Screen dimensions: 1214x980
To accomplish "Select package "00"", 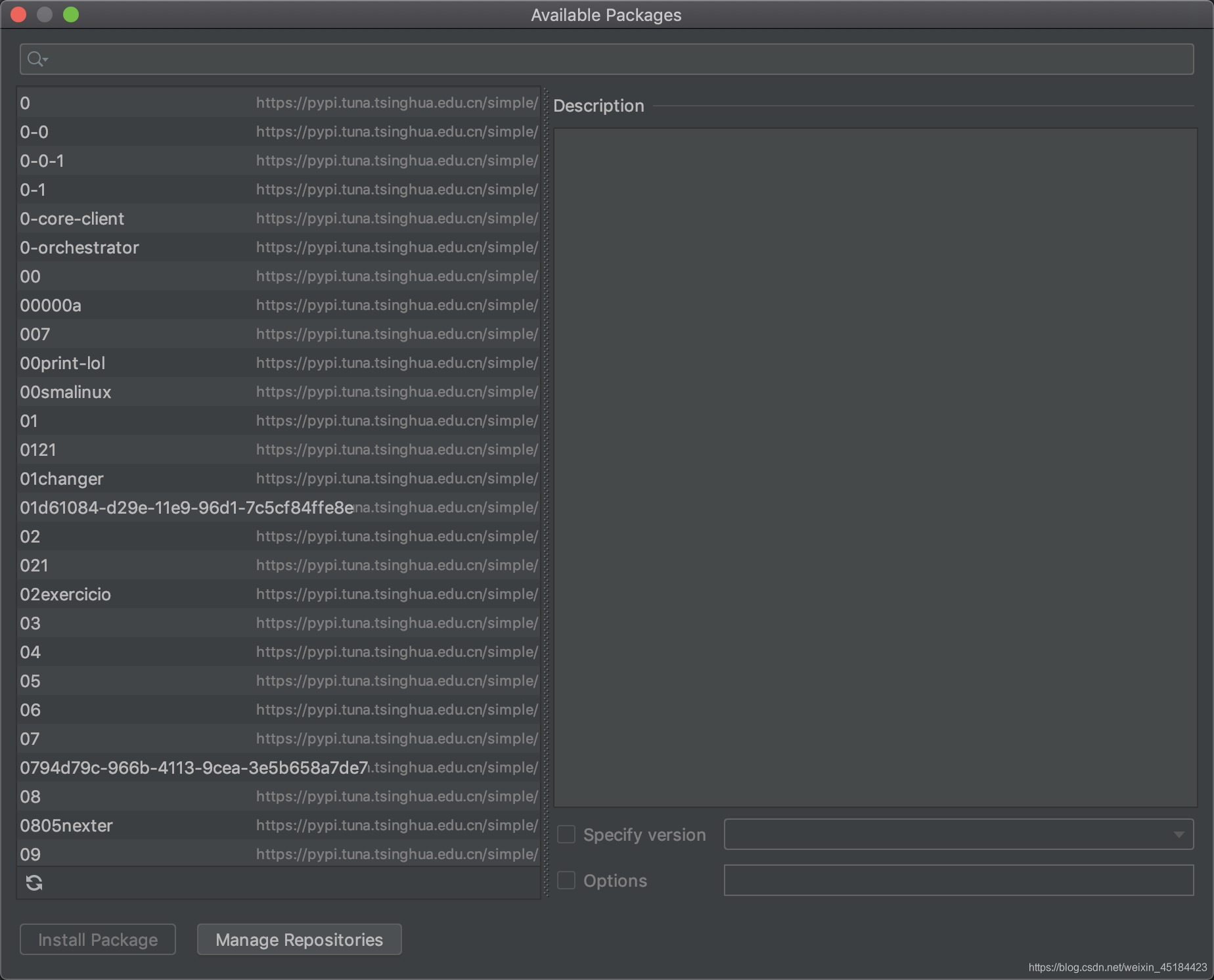I will pos(279,276).
